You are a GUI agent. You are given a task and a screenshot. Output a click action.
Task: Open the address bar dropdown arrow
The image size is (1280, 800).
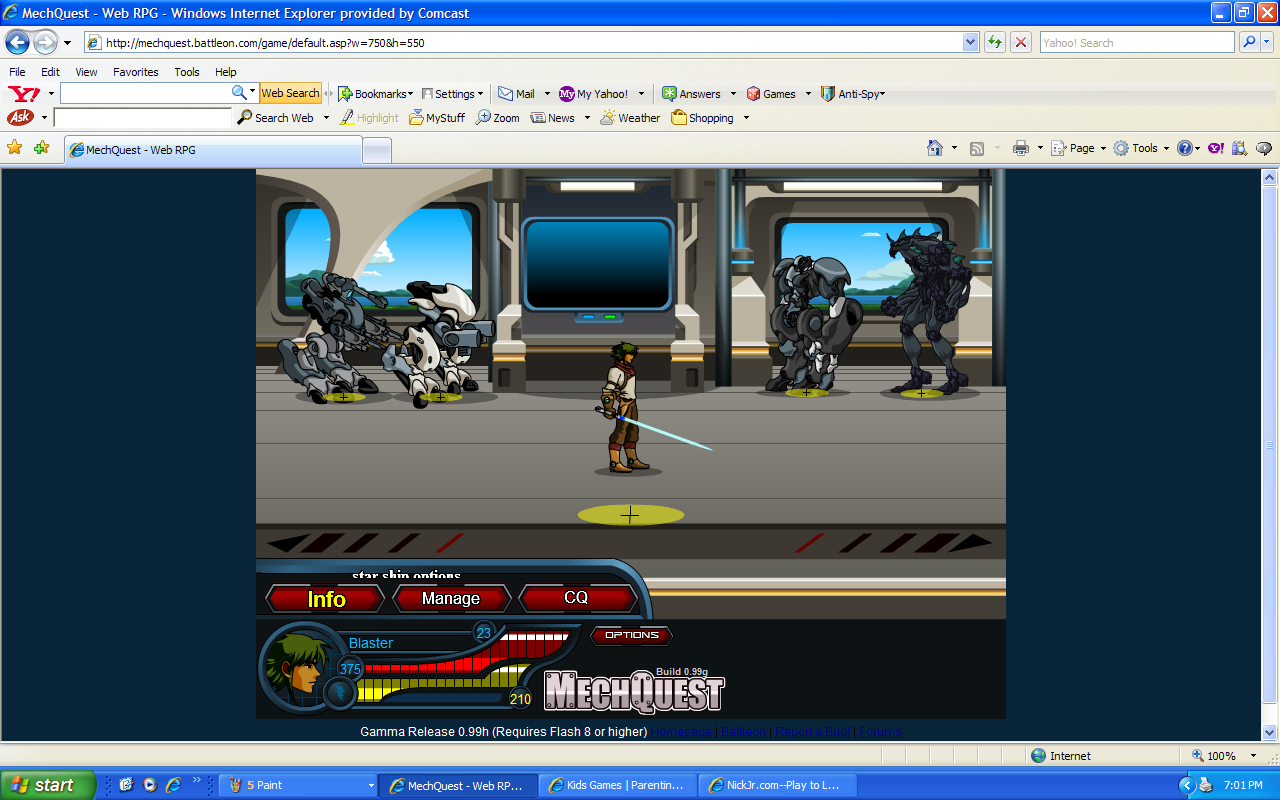click(970, 42)
